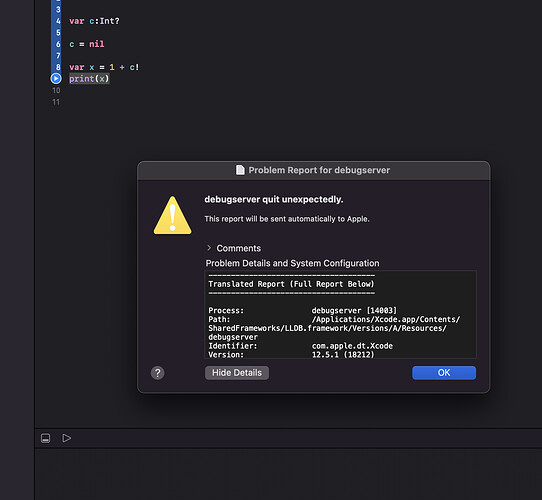Expand the Comments disclosure arrow
This screenshot has height=500, width=542.
coord(209,248)
